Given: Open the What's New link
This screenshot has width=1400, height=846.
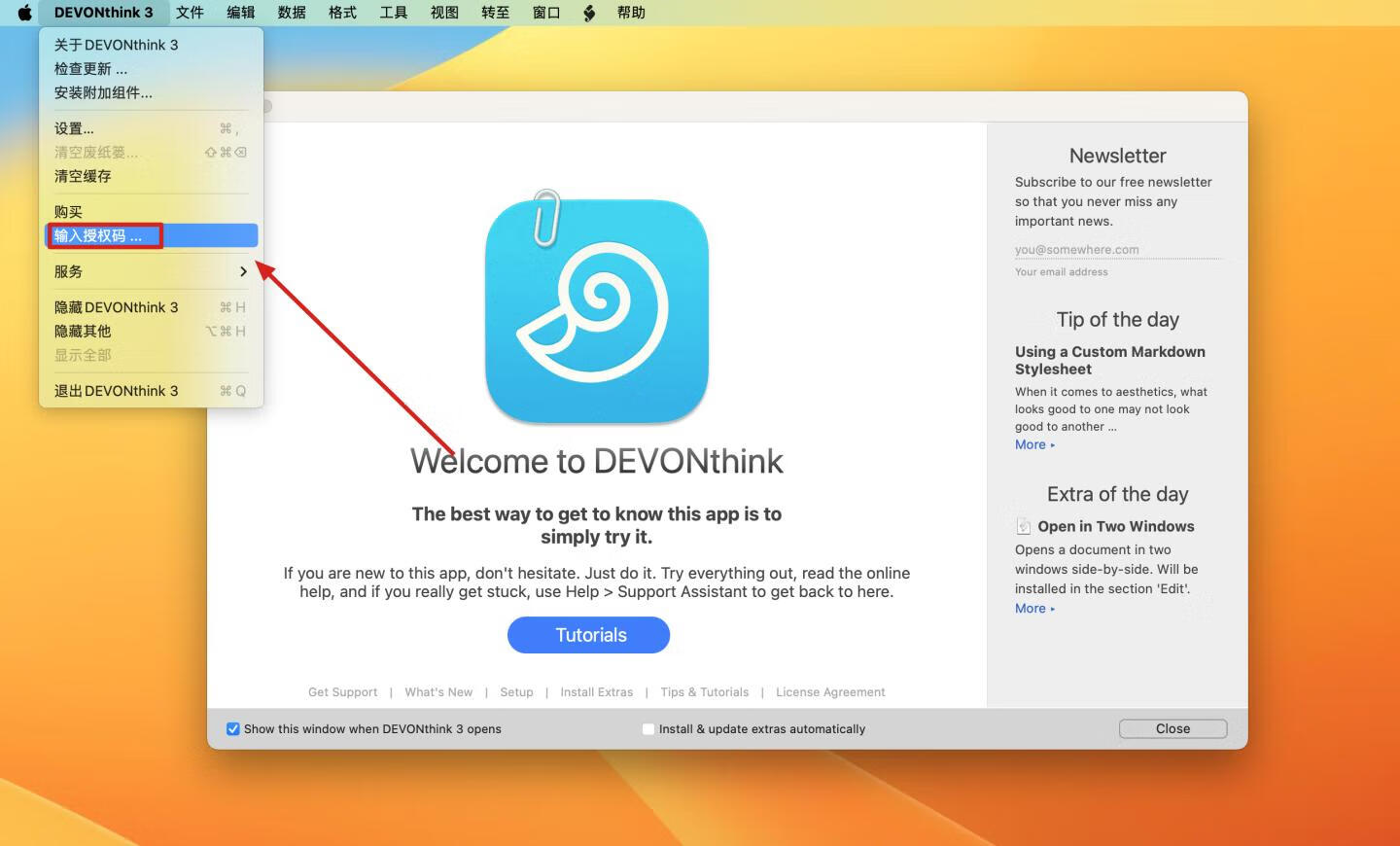Looking at the screenshot, I should coord(438,692).
